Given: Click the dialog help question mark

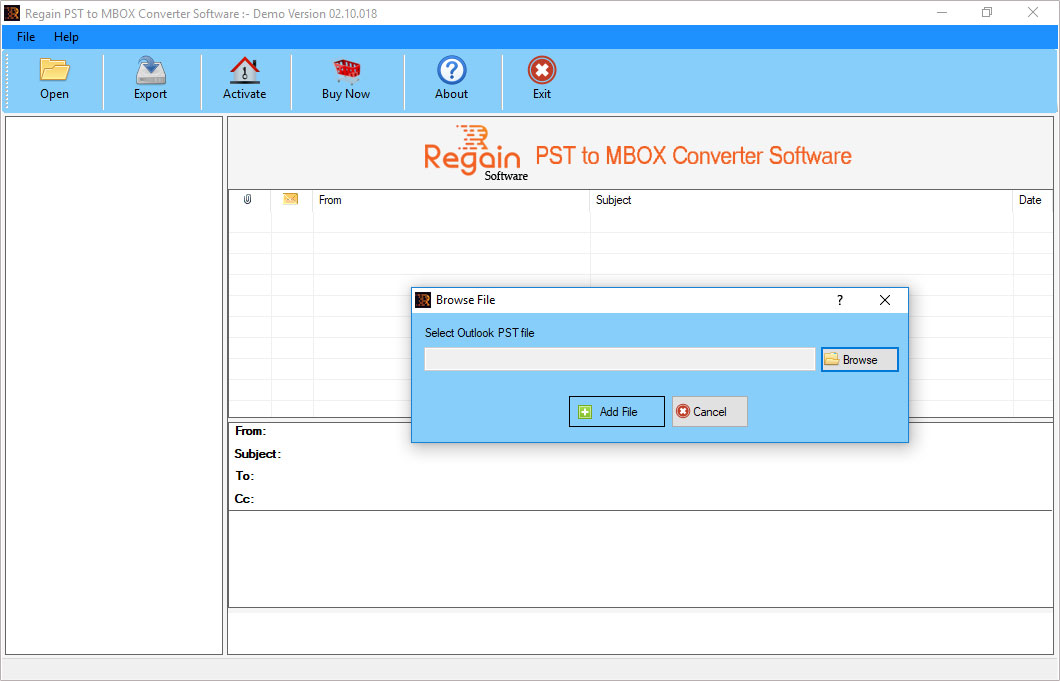Looking at the screenshot, I should tap(839, 299).
